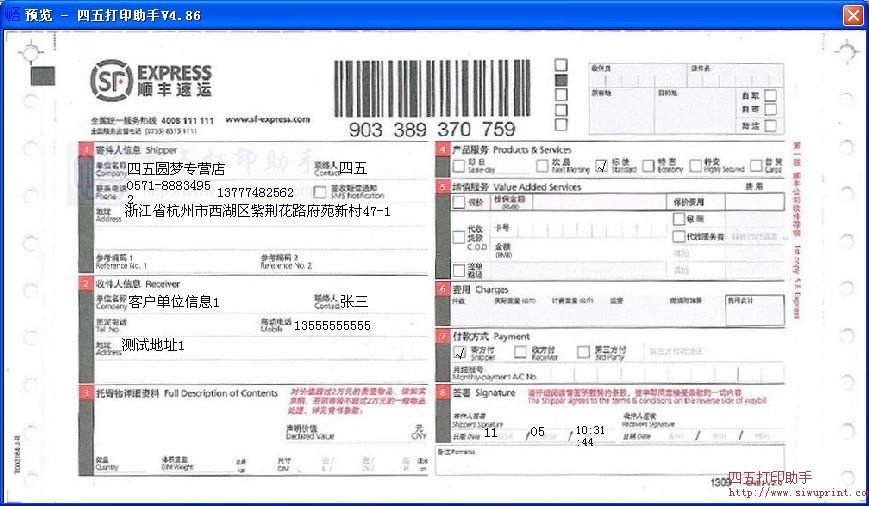Click shipper address 浙江省杭州市西湖区紫荆花路府苑新村47-1
The width and height of the screenshot is (869, 506).
tap(258, 211)
